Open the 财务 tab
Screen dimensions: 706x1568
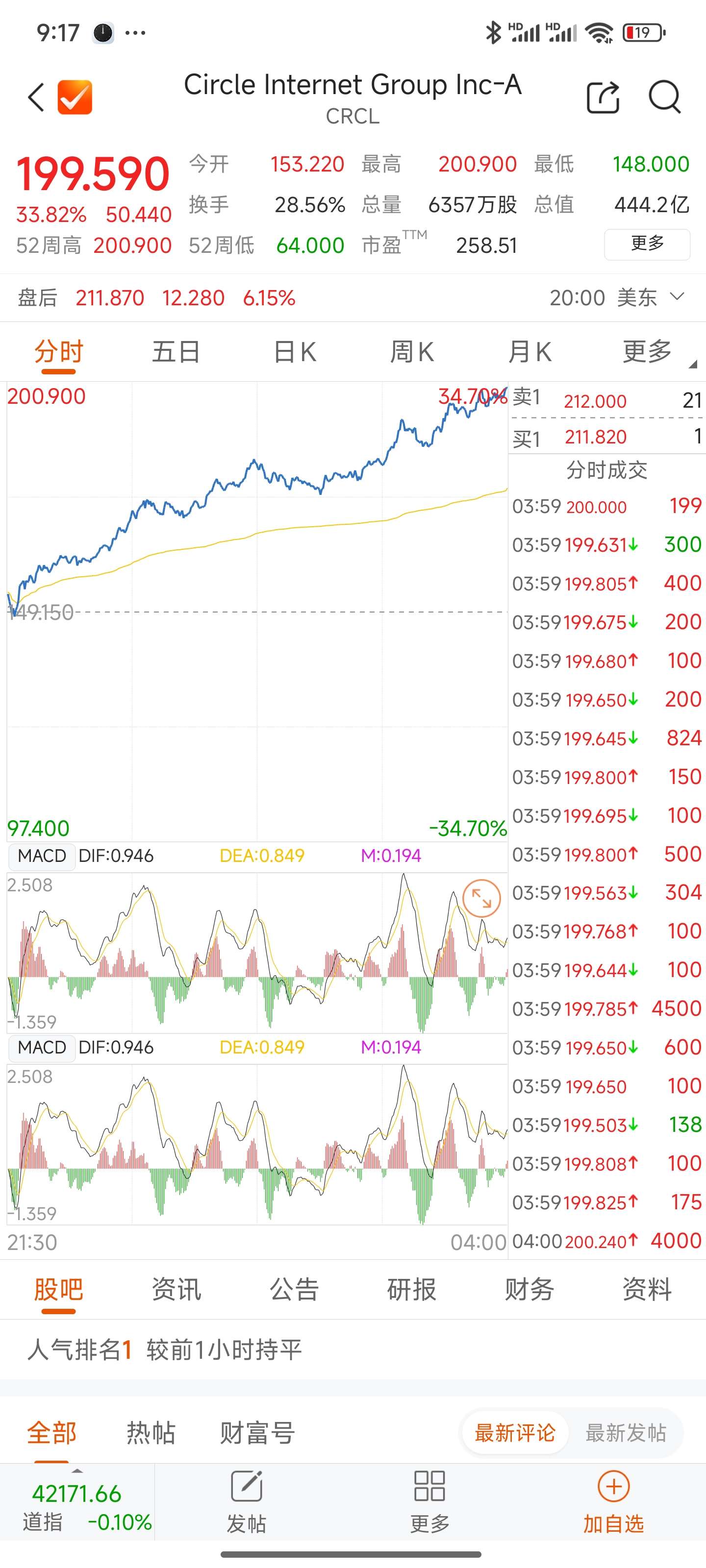(x=529, y=1290)
